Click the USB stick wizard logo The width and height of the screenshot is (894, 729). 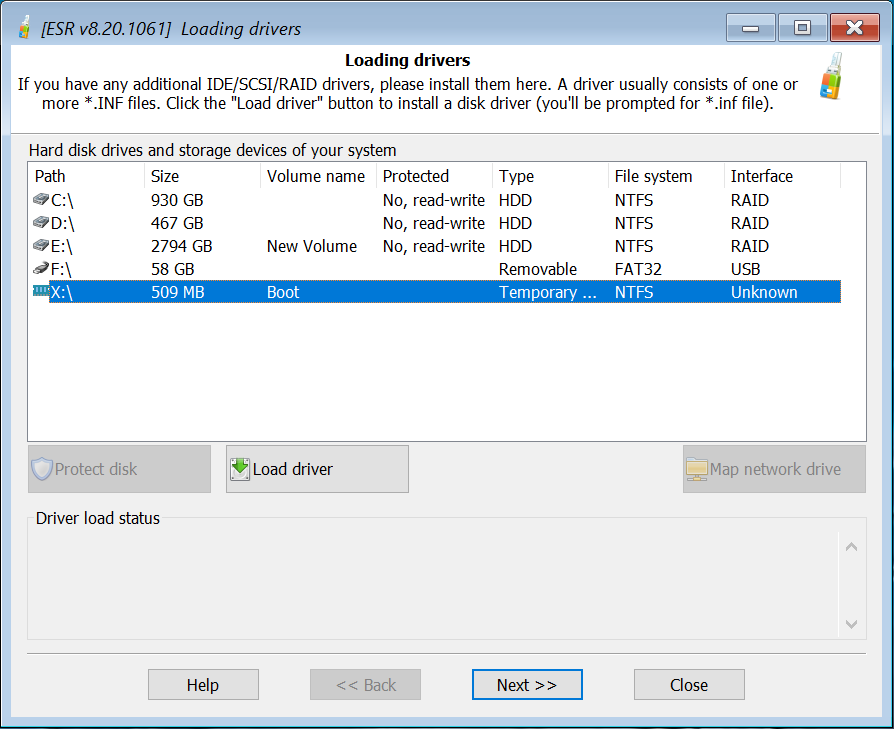(831, 77)
